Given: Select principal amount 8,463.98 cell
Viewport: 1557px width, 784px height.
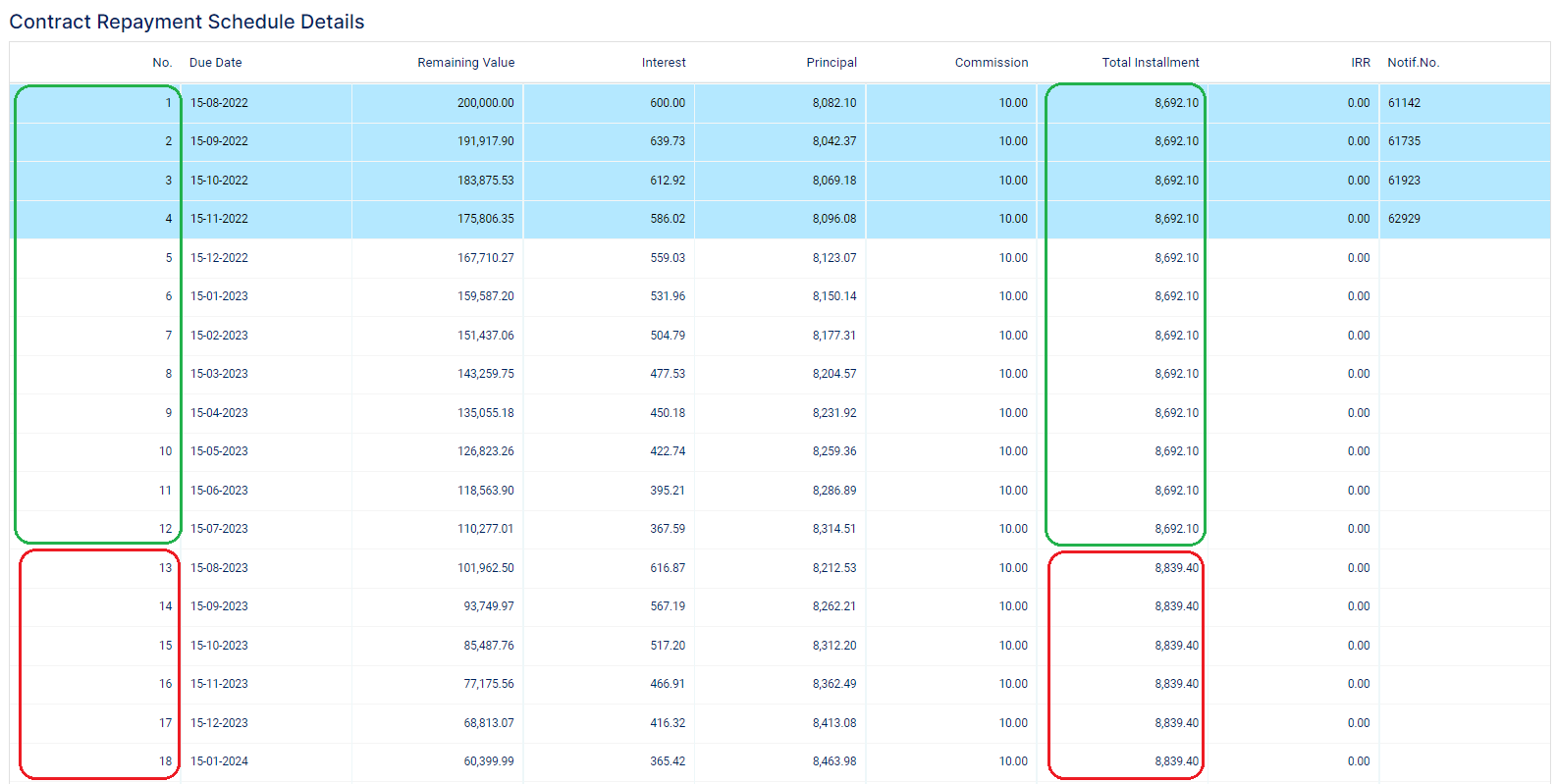Looking at the screenshot, I should [833, 761].
